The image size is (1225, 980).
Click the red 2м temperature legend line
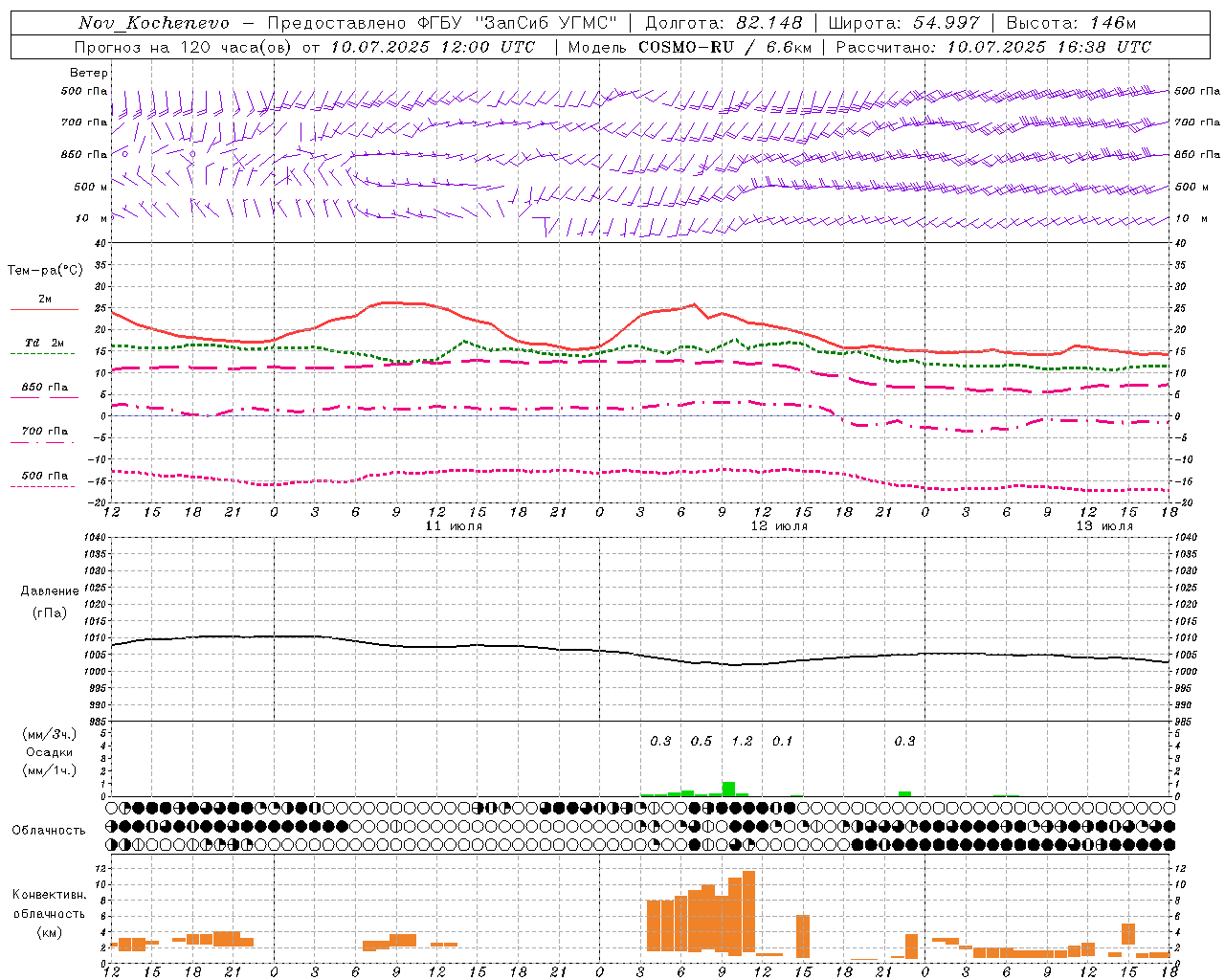click(x=45, y=309)
